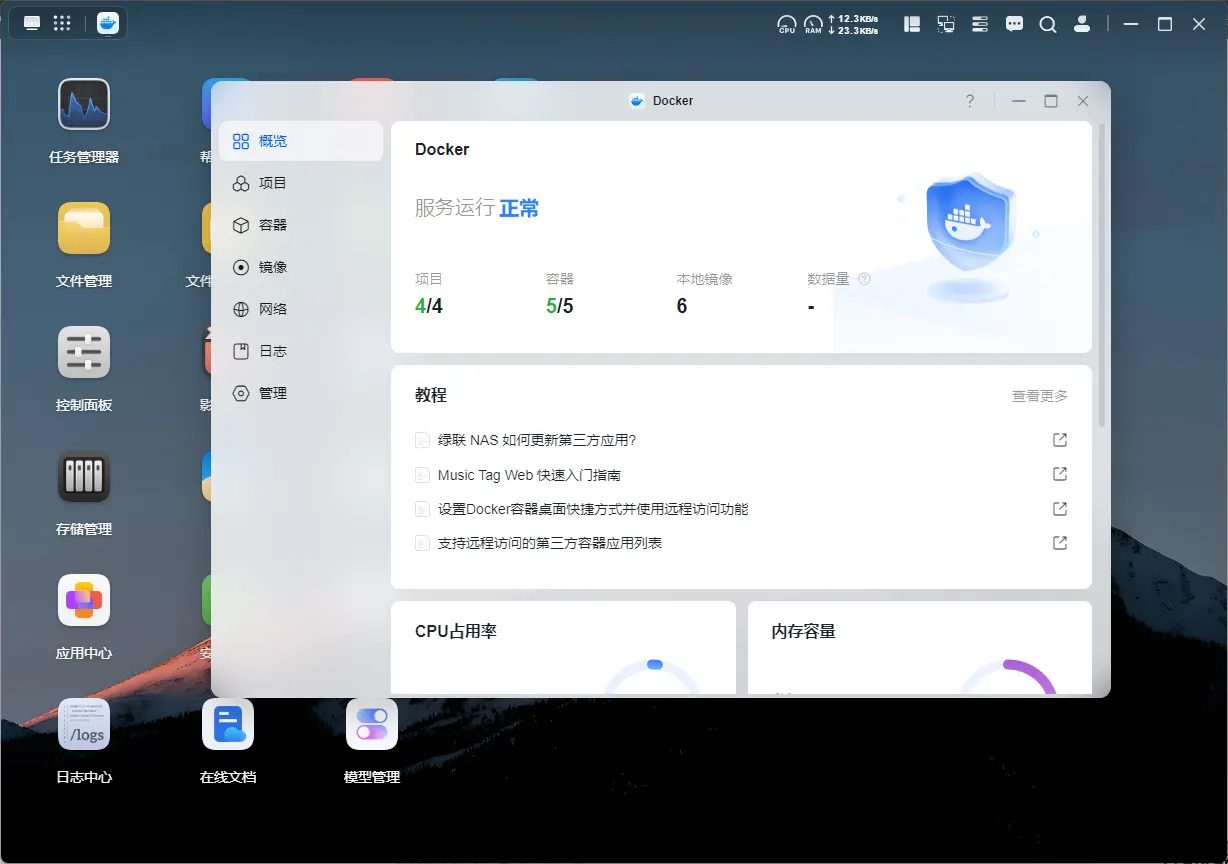Click the RAM usage gauge in top bar
Image resolution: width=1228 pixels, height=864 pixels.
point(813,24)
